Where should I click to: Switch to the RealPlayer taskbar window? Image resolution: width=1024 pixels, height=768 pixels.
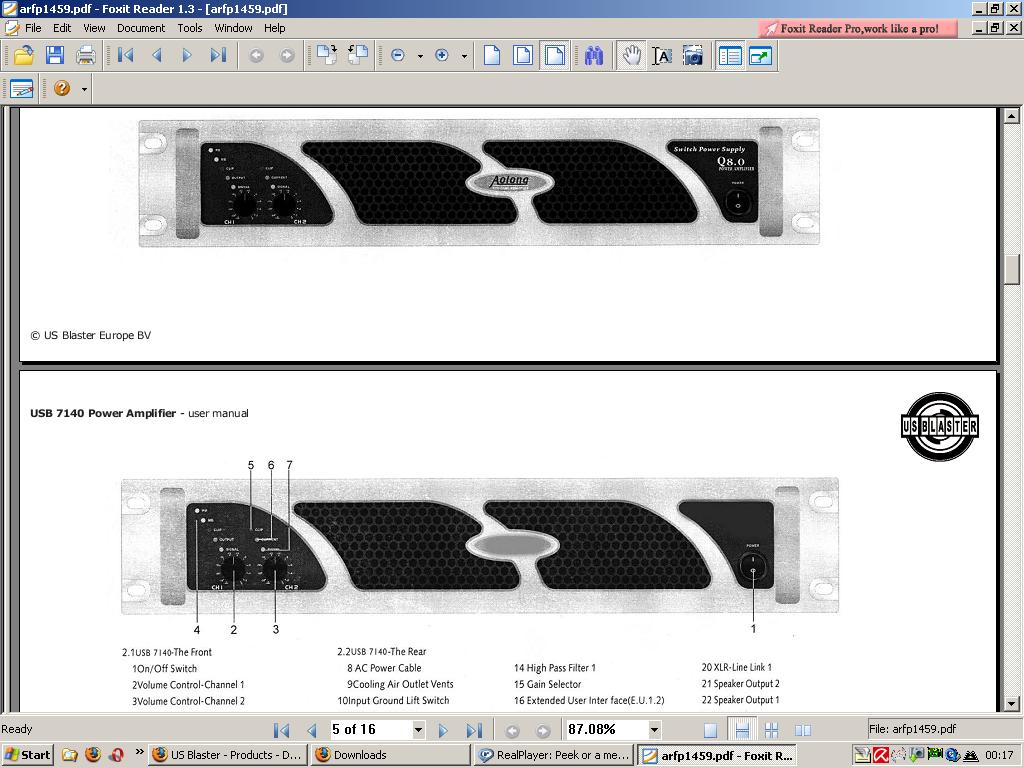coord(554,755)
